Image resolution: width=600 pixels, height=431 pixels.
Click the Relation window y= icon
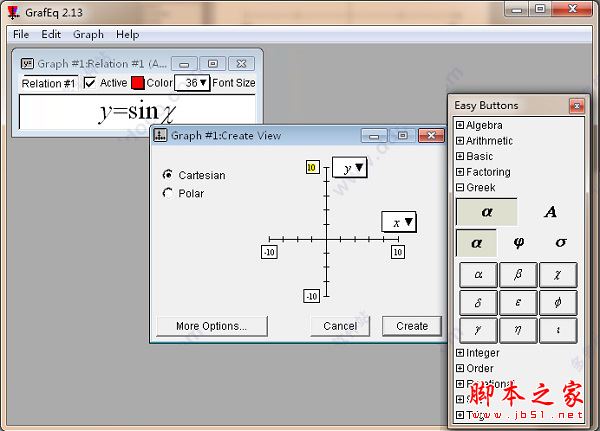click(27, 63)
